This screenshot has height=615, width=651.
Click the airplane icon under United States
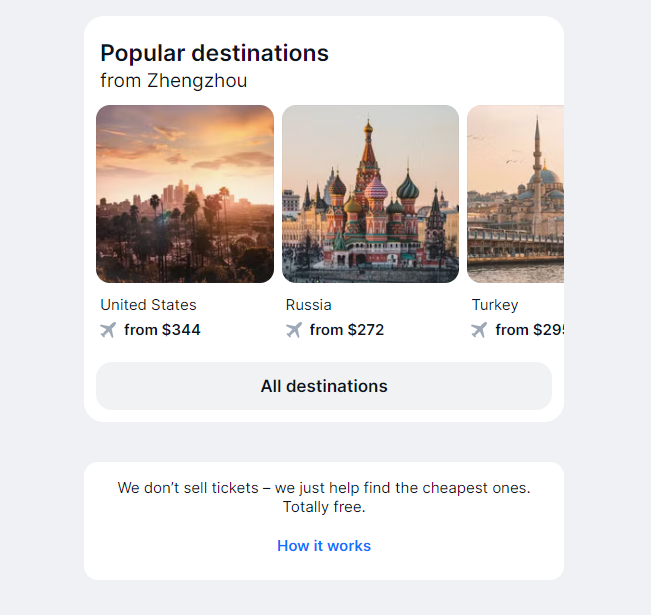[108, 330]
